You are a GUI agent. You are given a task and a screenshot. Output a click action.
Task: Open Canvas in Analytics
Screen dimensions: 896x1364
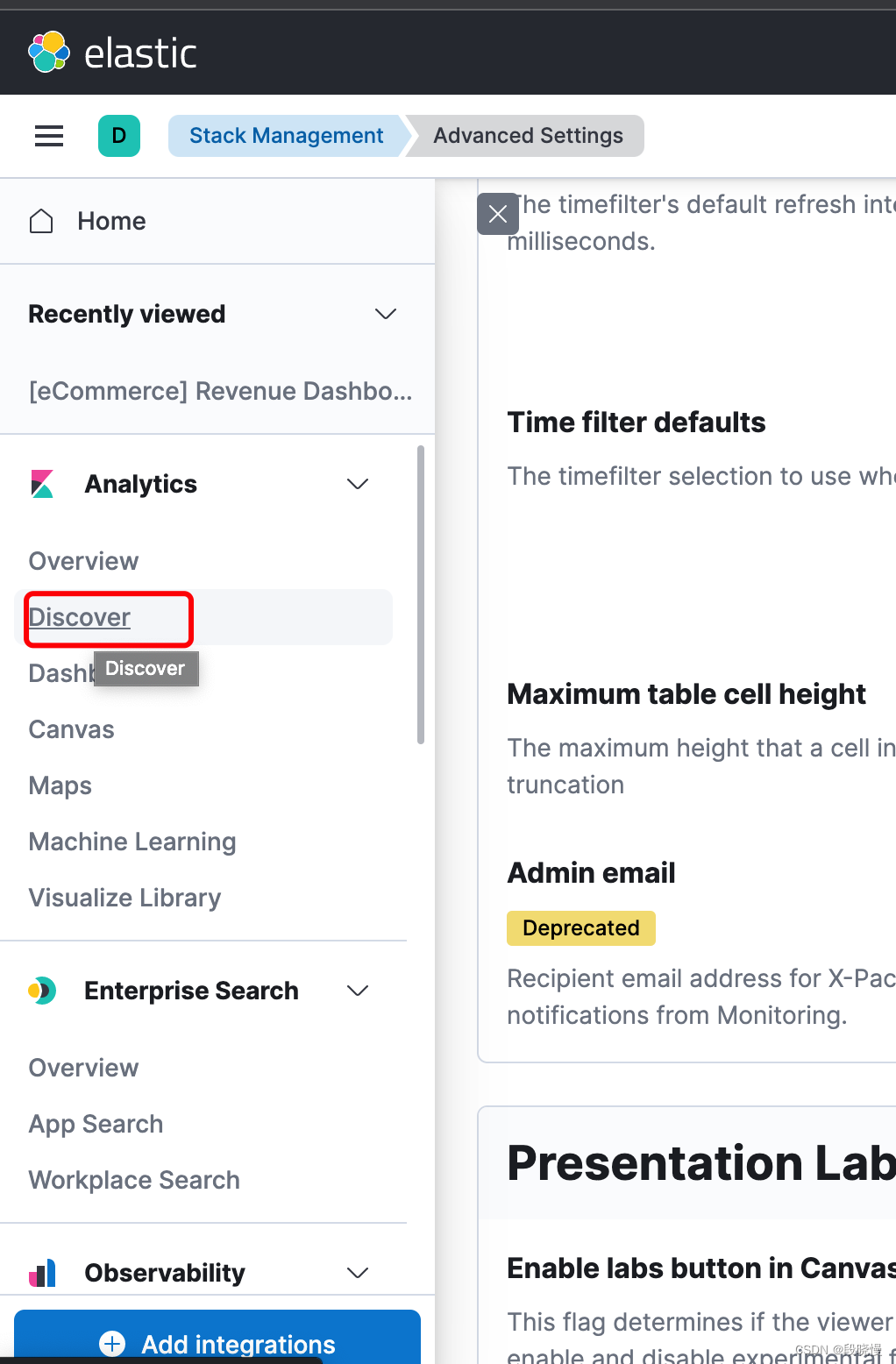[x=71, y=729]
